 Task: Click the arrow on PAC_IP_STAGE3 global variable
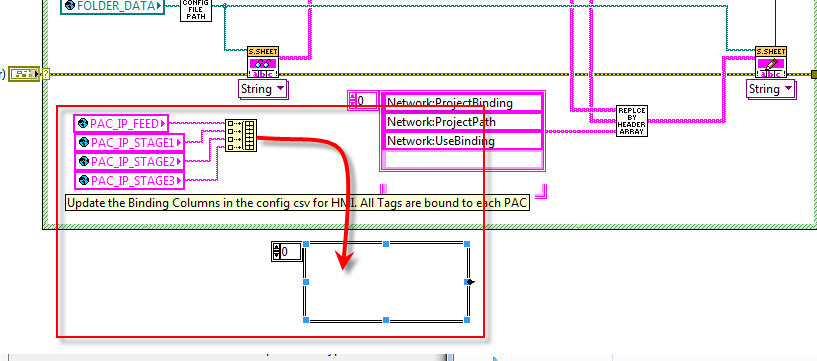(x=179, y=181)
